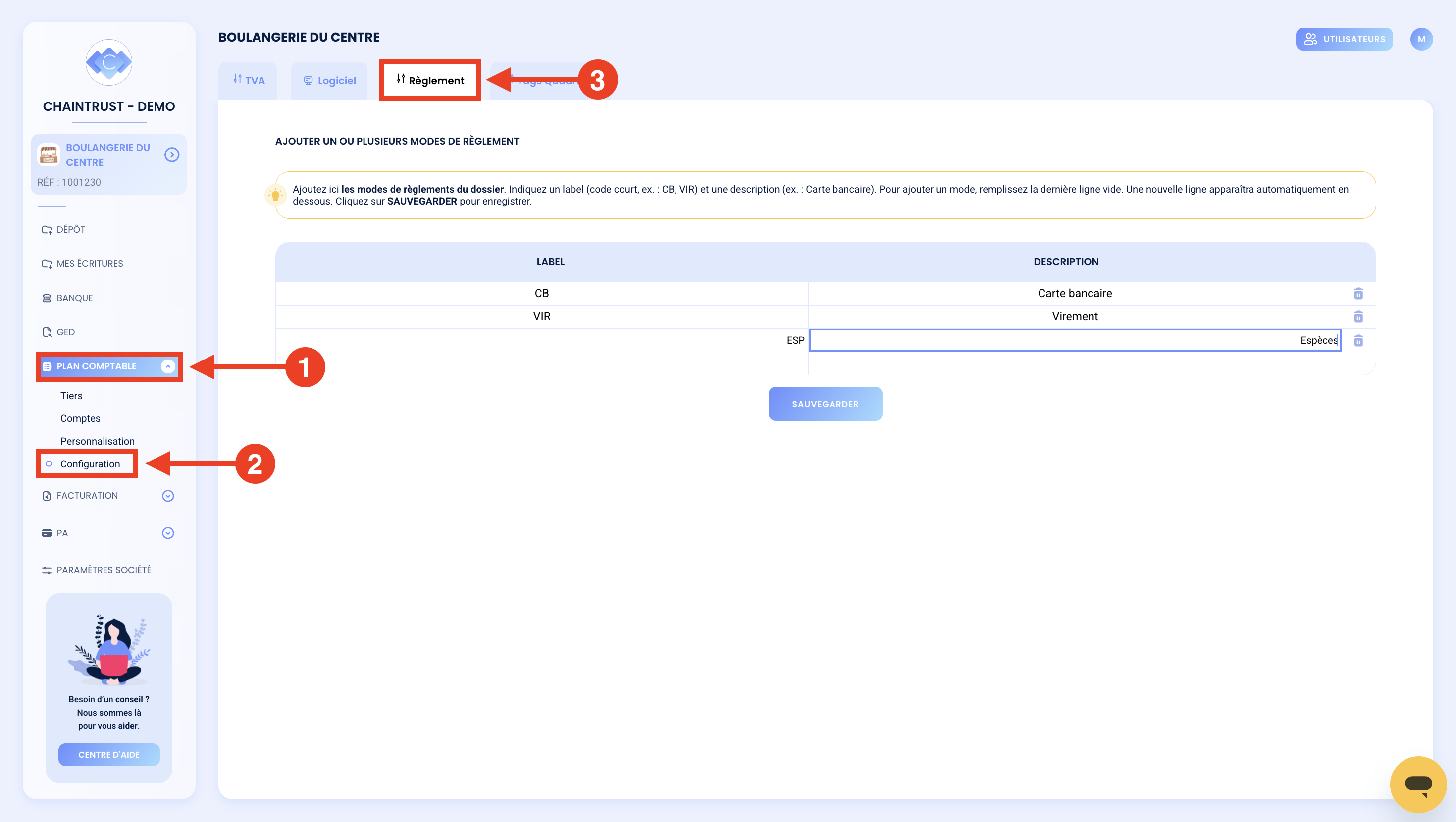Open the UTILISATEURS button
Viewport: 1456px width, 822px height.
[1344, 39]
